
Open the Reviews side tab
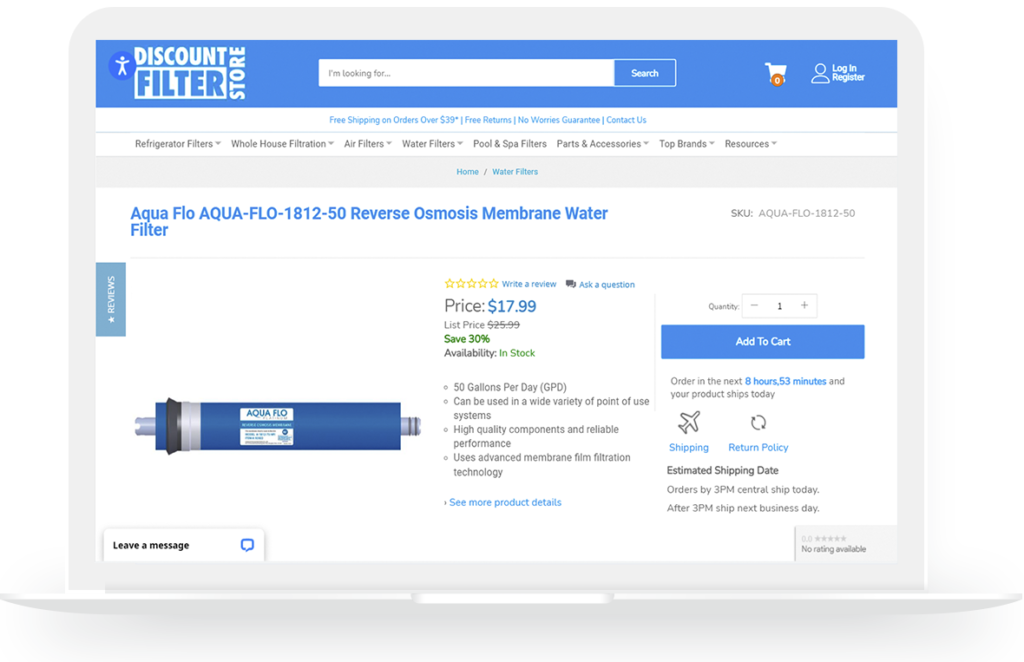[110, 299]
